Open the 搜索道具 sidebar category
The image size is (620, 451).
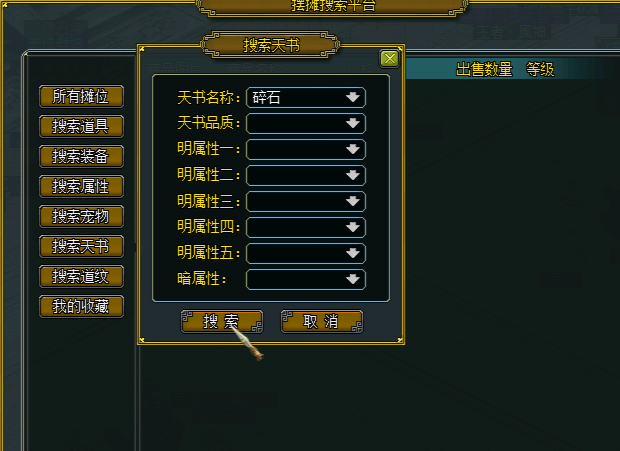pos(81,126)
